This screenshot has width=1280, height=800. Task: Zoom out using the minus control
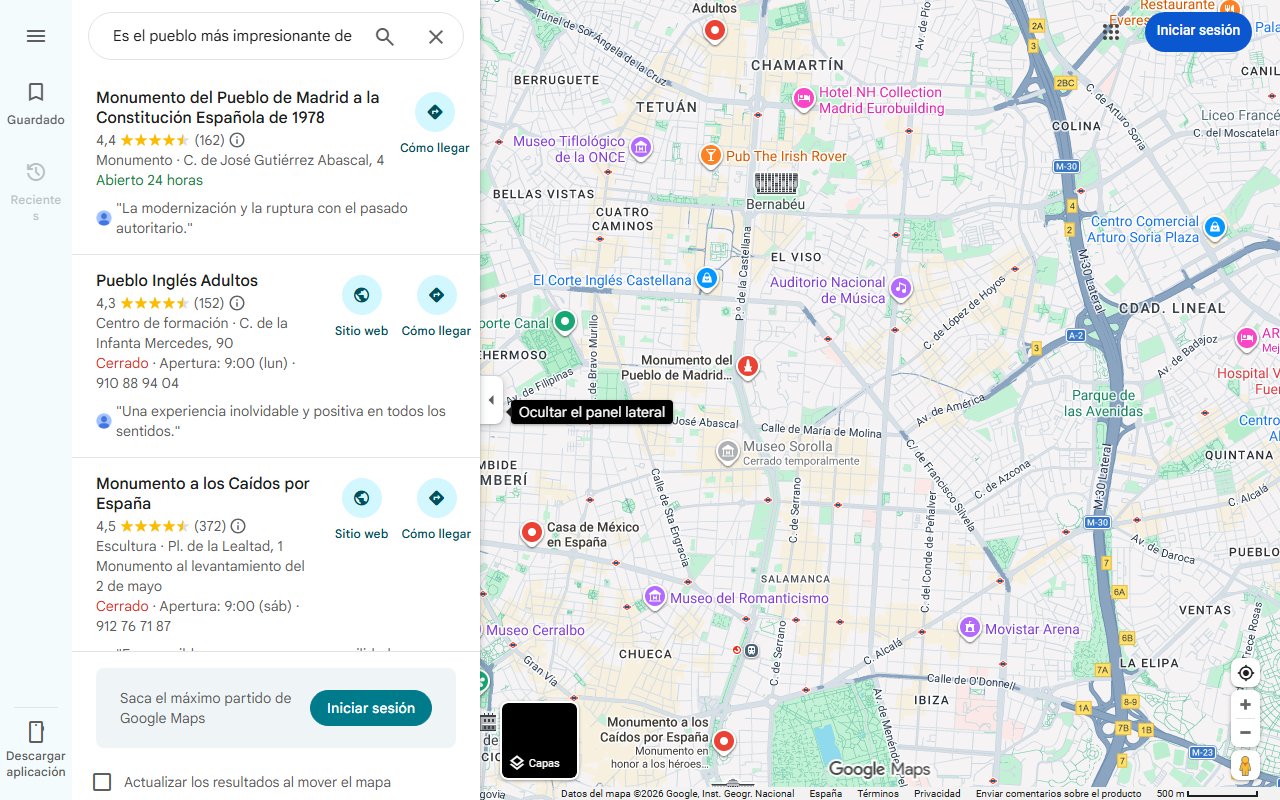click(1245, 732)
